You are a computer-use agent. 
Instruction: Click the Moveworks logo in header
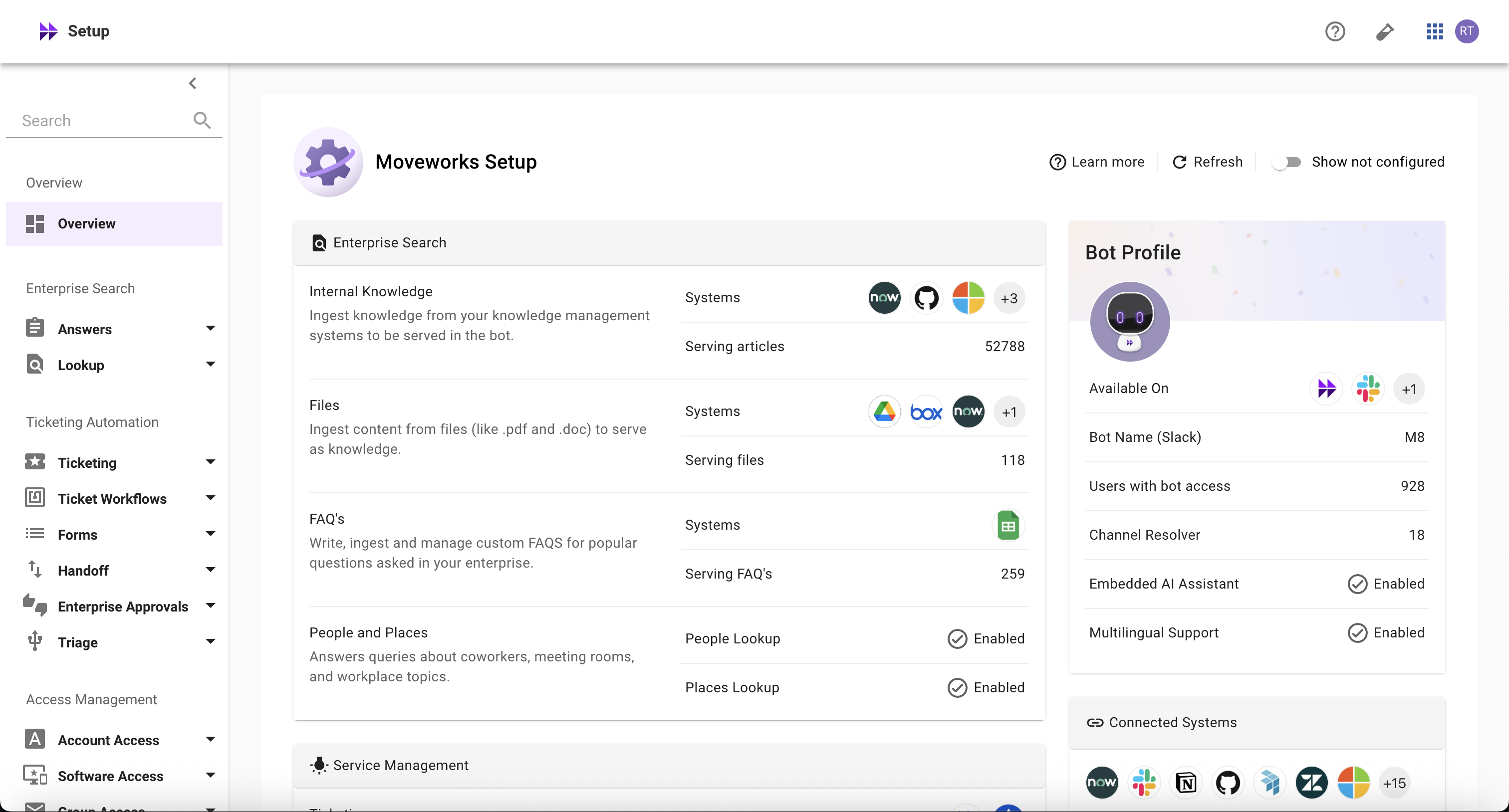coord(48,31)
